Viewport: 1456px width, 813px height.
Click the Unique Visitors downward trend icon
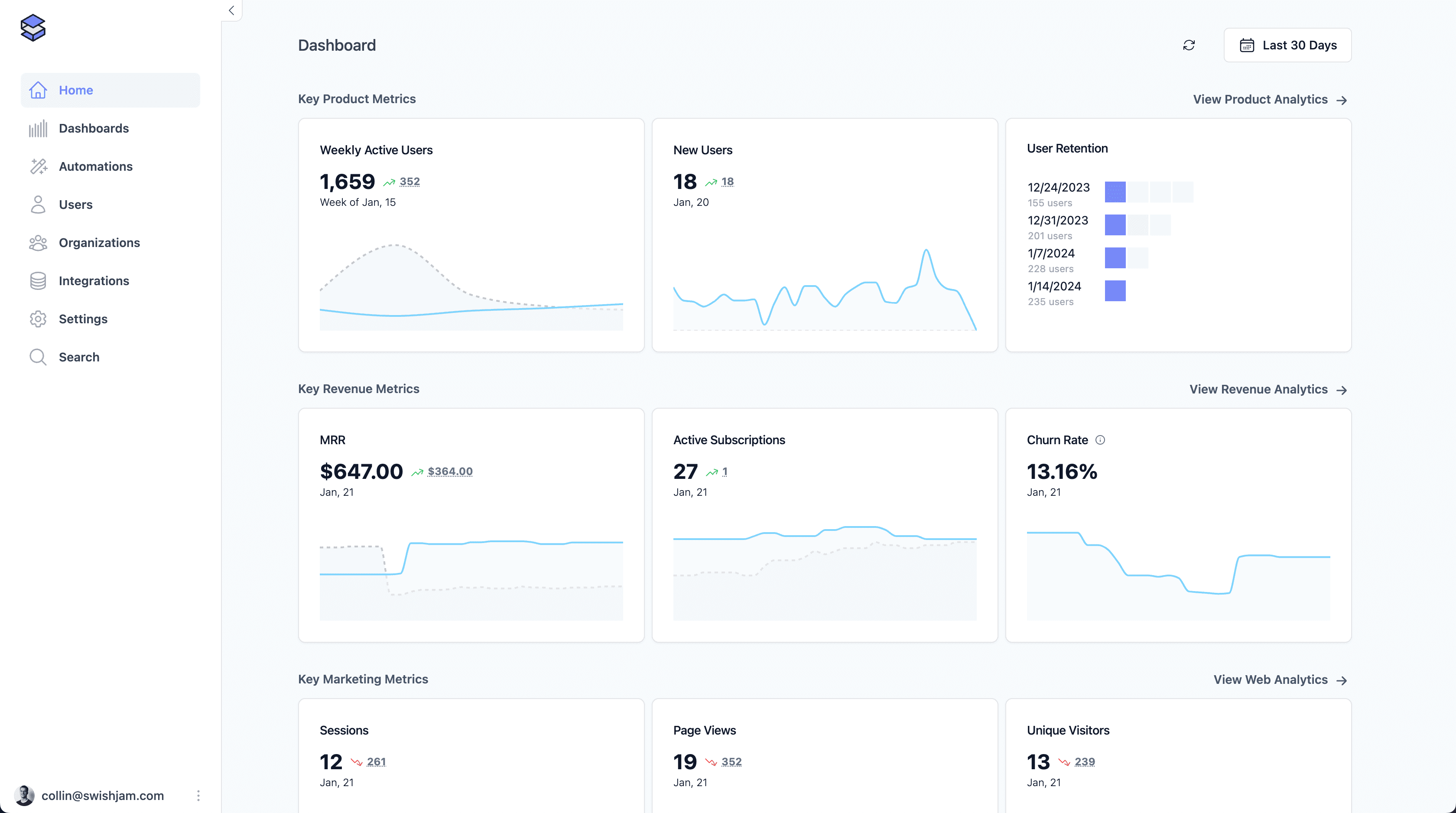1064,762
